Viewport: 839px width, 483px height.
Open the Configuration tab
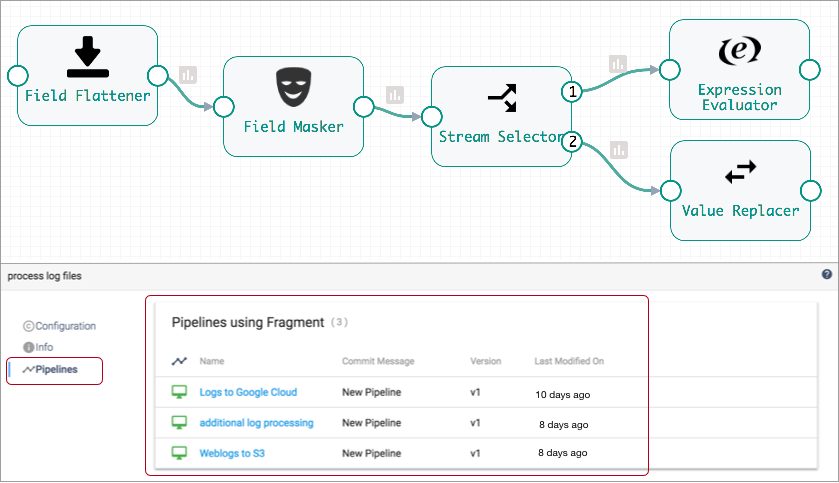point(60,326)
